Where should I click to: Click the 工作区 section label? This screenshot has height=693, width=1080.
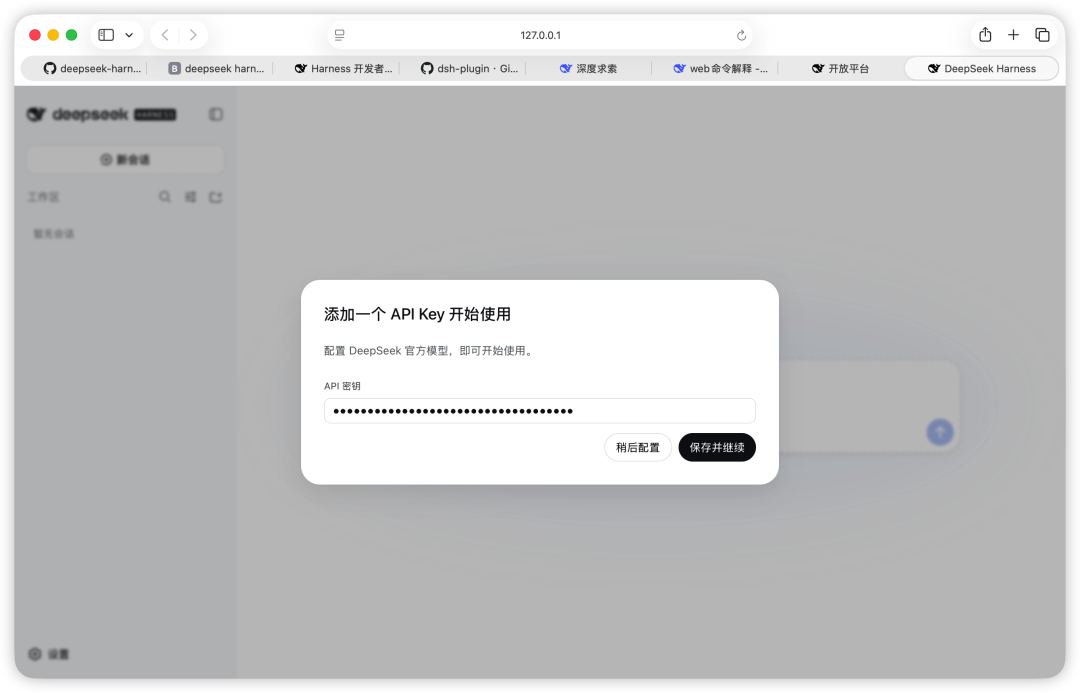coord(43,197)
